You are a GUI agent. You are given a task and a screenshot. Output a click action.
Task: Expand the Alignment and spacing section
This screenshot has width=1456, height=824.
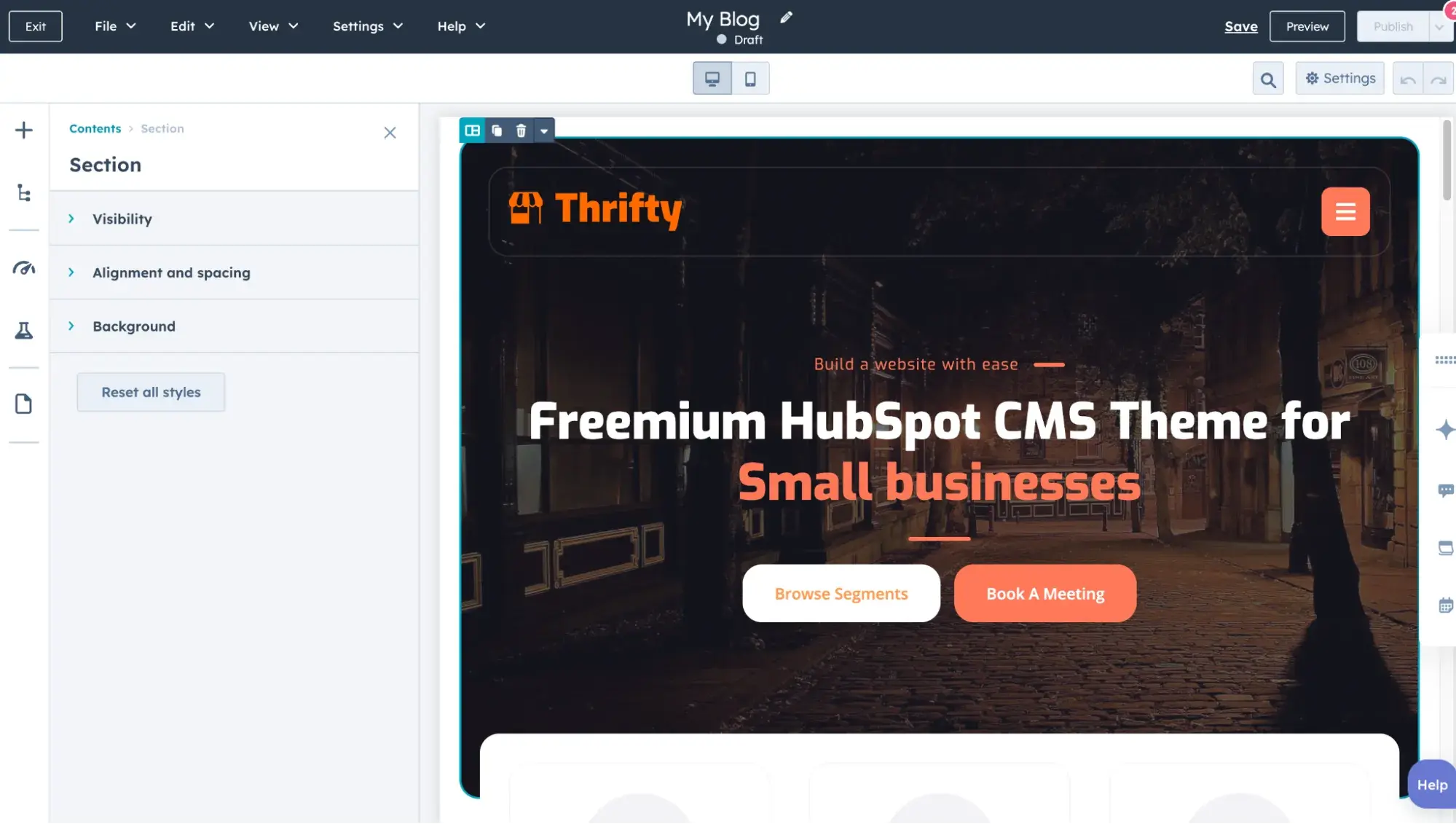coord(171,271)
